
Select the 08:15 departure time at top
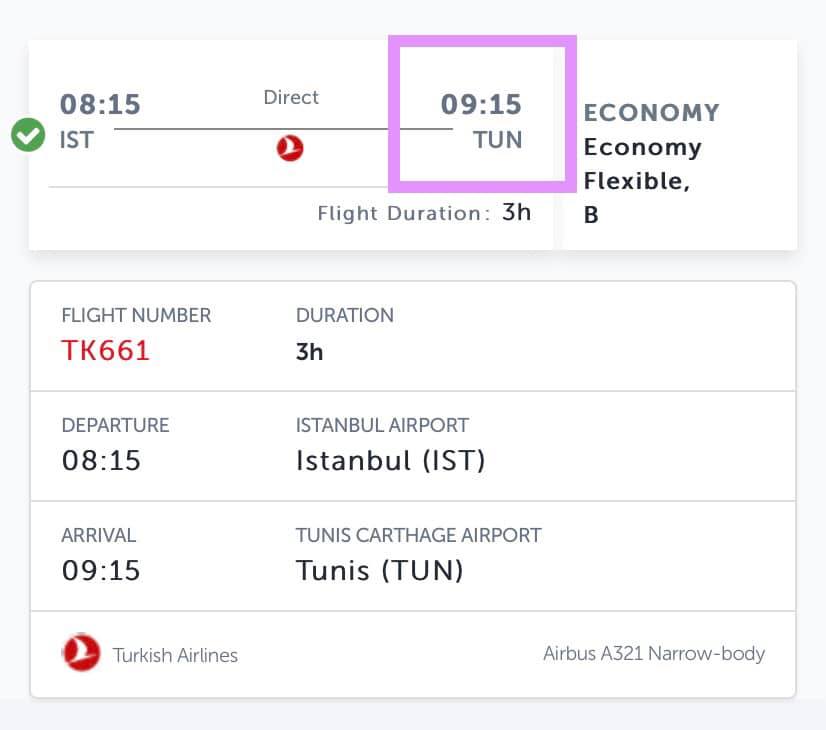coord(100,104)
